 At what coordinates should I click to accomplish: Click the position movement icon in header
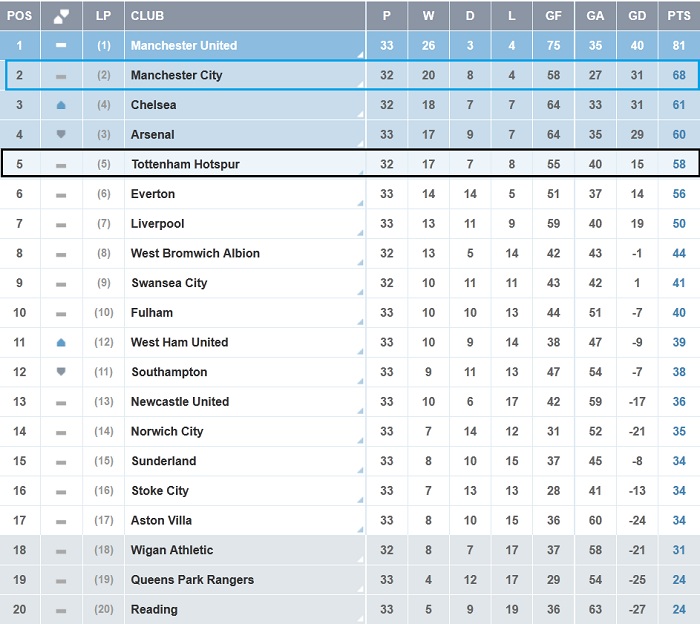coord(62,15)
